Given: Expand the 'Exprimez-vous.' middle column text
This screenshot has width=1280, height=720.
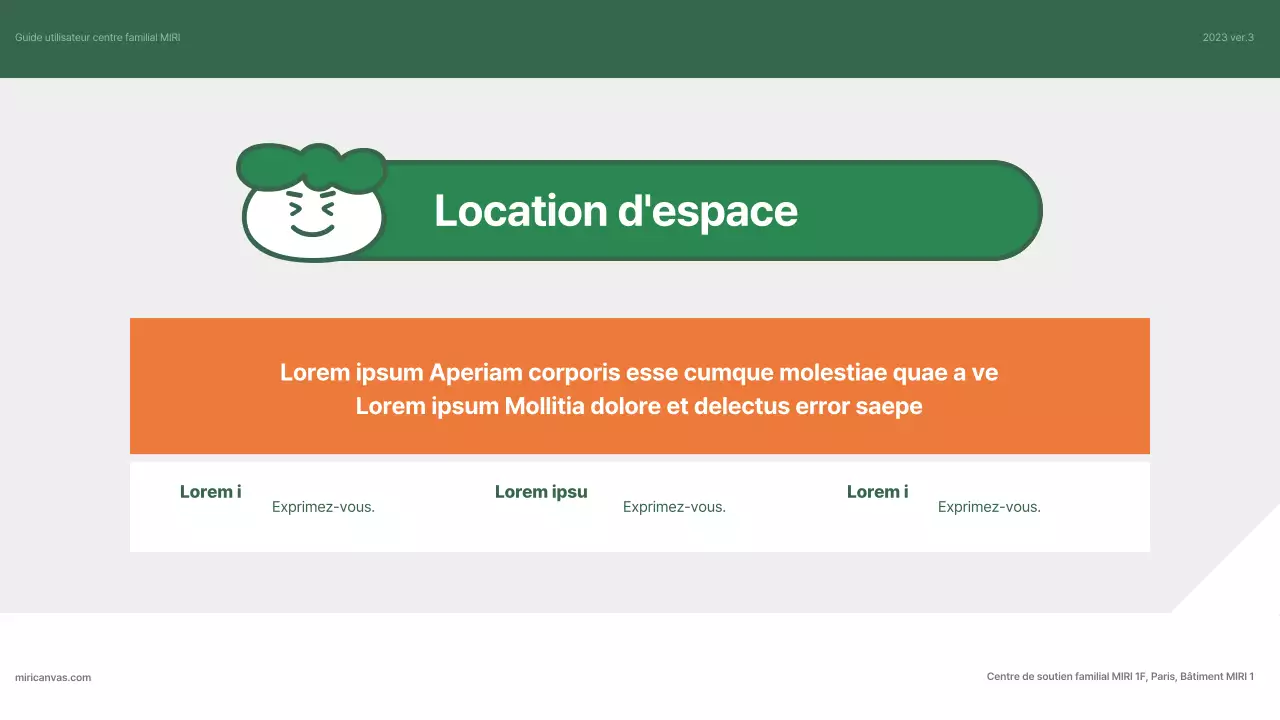Looking at the screenshot, I should [674, 506].
